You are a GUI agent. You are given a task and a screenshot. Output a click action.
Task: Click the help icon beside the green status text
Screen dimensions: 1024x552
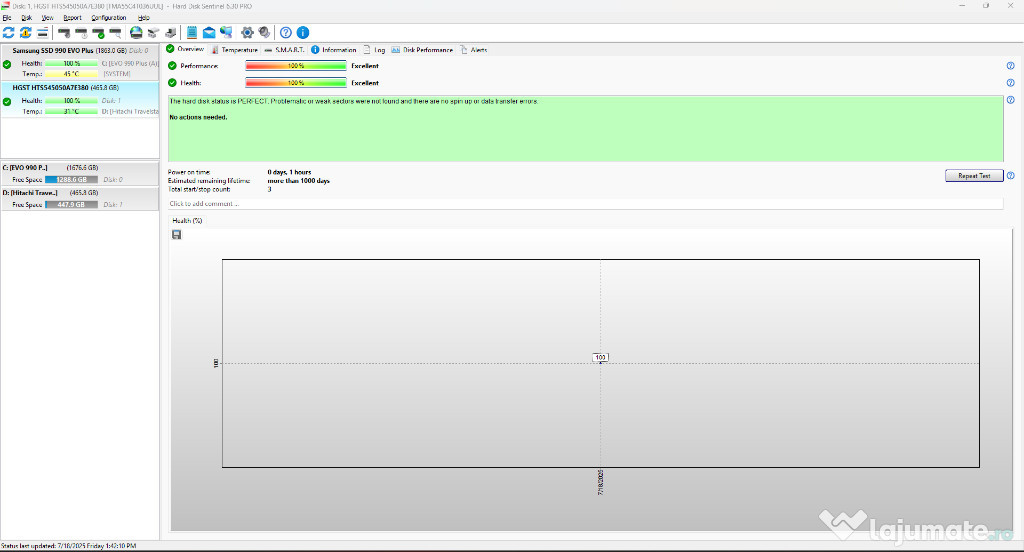click(1010, 100)
